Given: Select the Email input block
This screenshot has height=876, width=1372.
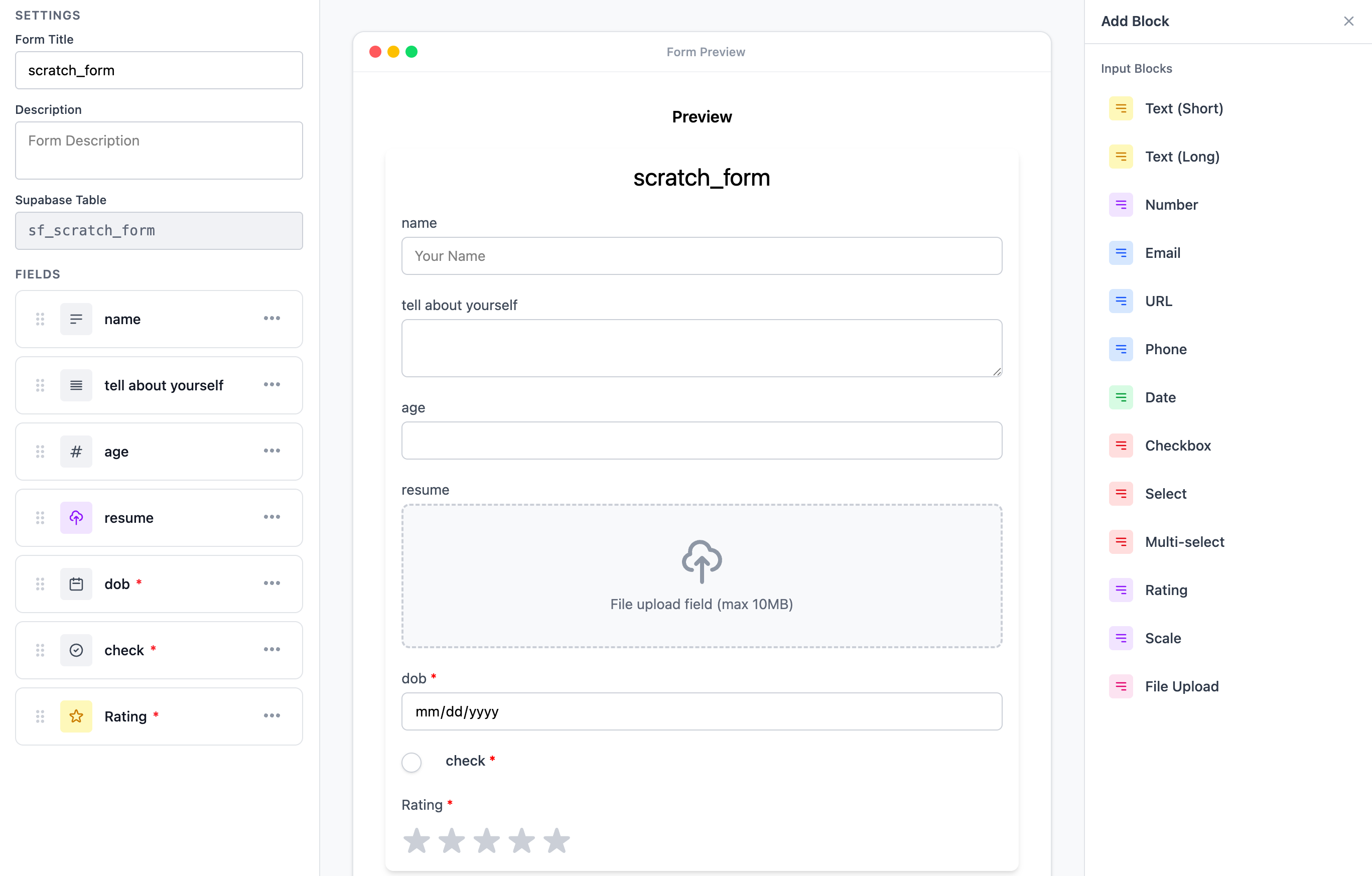Looking at the screenshot, I should [1162, 253].
